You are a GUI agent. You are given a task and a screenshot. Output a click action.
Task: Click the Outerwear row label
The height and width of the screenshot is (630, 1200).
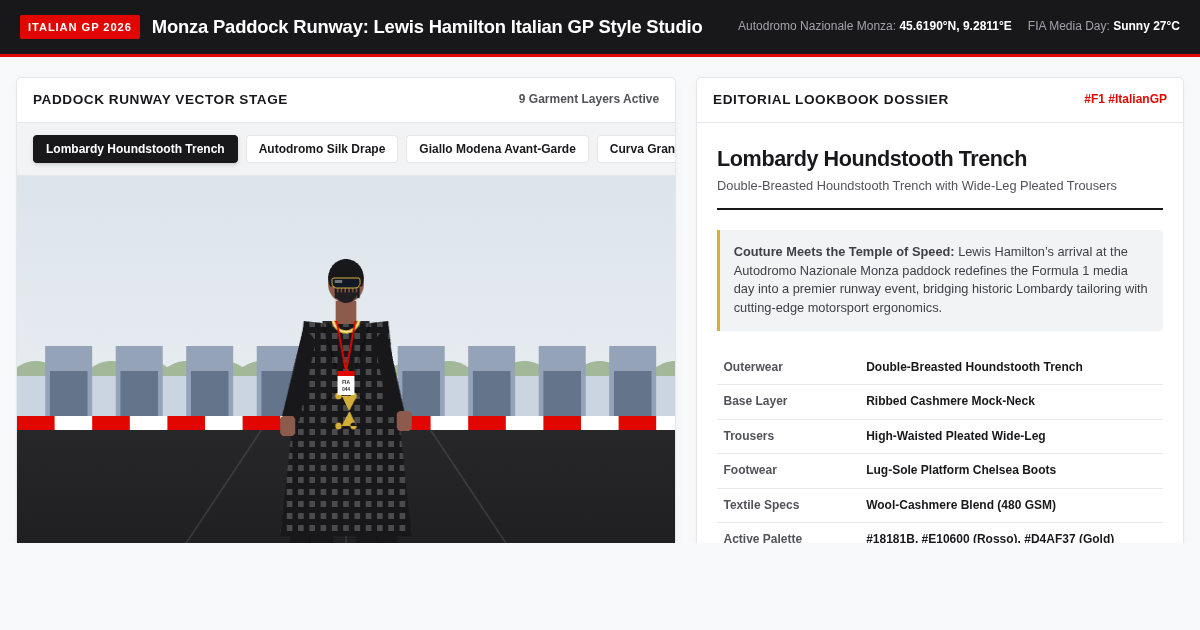coord(753,367)
